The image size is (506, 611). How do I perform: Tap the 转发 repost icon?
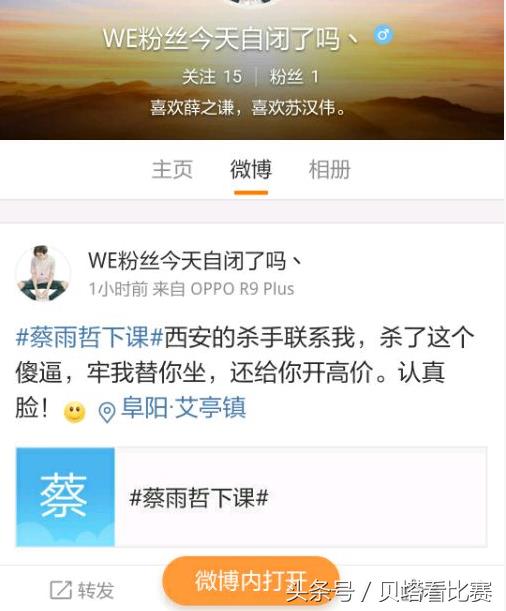point(61,590)
